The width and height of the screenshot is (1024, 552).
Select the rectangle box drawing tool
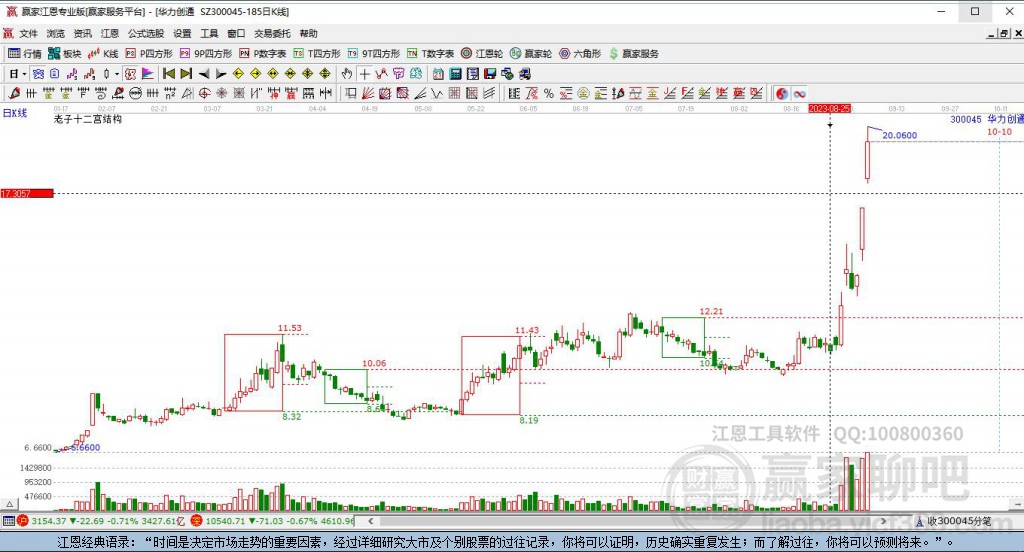click(351, 93)
